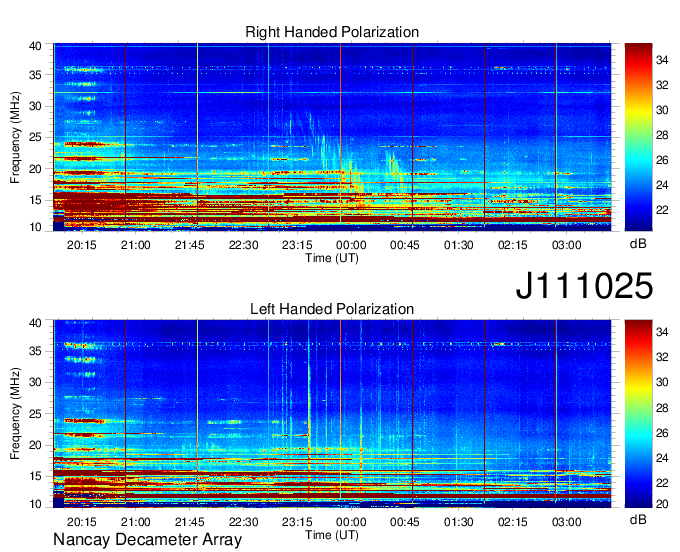
Task: Click the 30 MHz tick of Right Handed plot
Action: [x=35, y=106]
